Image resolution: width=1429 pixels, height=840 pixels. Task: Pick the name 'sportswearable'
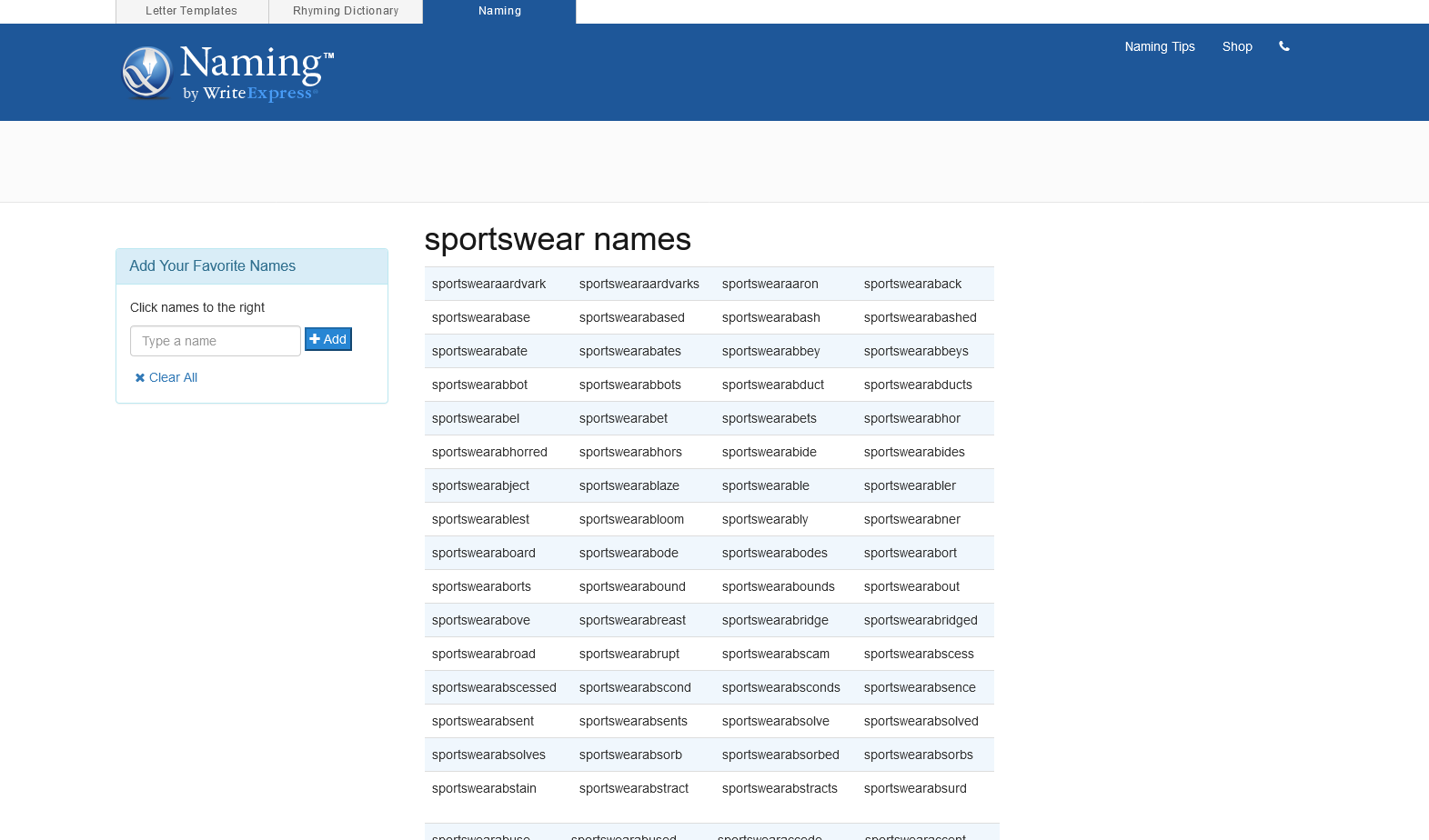[x=765, y=485]
